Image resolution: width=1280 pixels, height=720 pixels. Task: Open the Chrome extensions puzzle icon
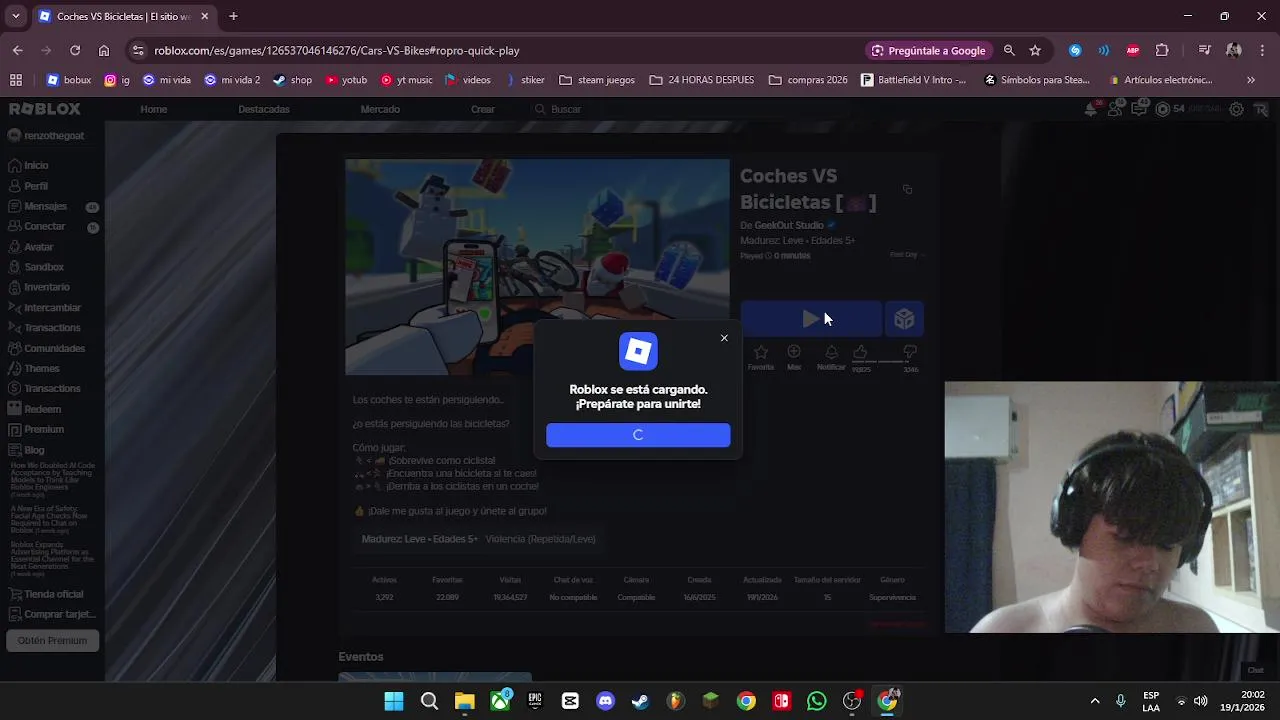click(1162, 50)
